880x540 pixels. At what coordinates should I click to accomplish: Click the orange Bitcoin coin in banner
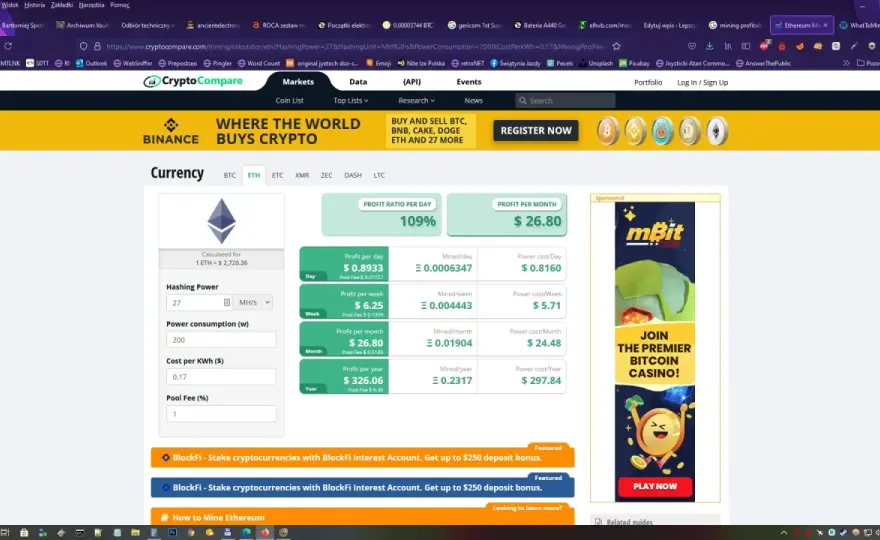pyautogui.click(x=607, y=131)
